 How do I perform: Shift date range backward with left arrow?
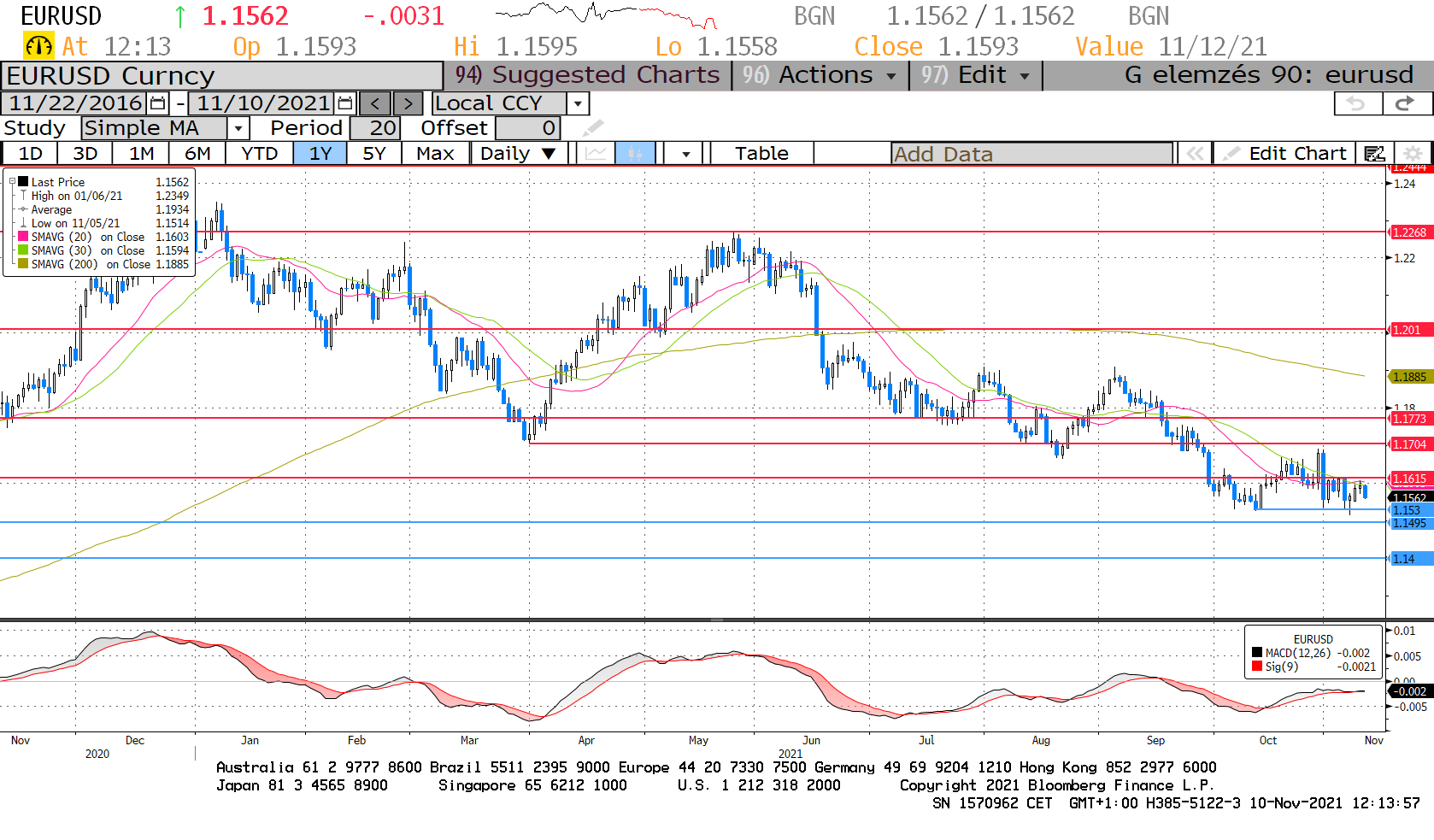tap(375, 103)
